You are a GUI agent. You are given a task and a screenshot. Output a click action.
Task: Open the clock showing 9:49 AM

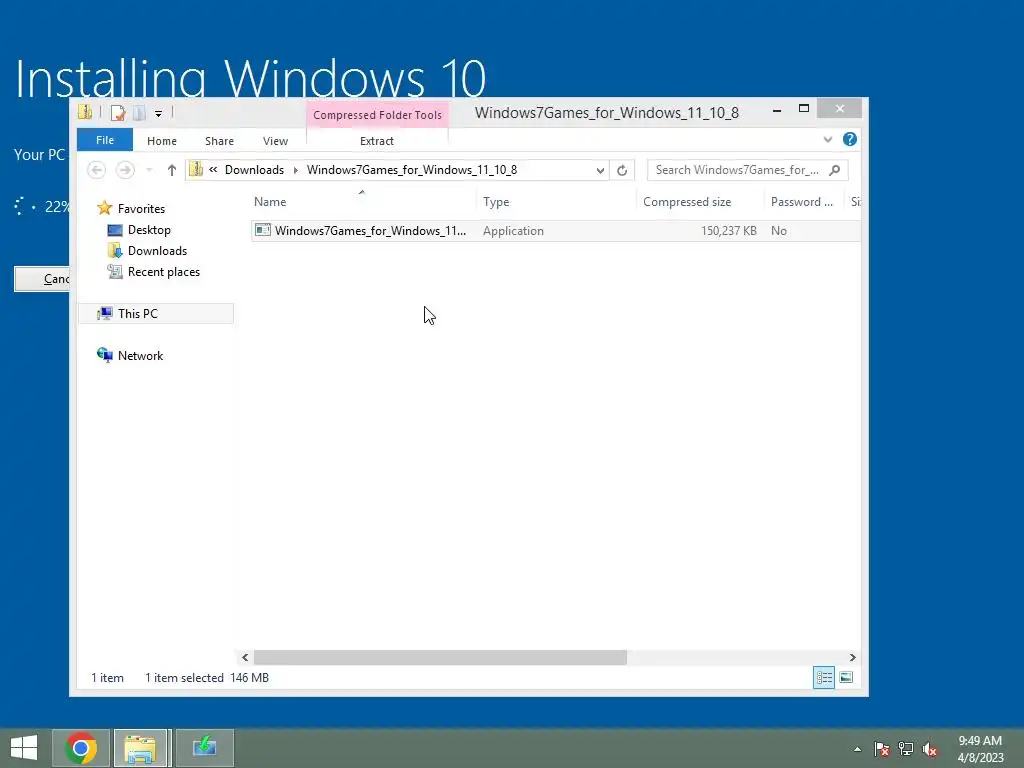point(980,749)
